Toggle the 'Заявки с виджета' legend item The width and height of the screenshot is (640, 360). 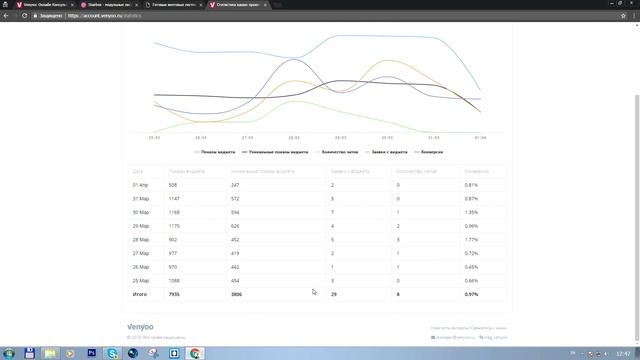click(x=386, y=152)
